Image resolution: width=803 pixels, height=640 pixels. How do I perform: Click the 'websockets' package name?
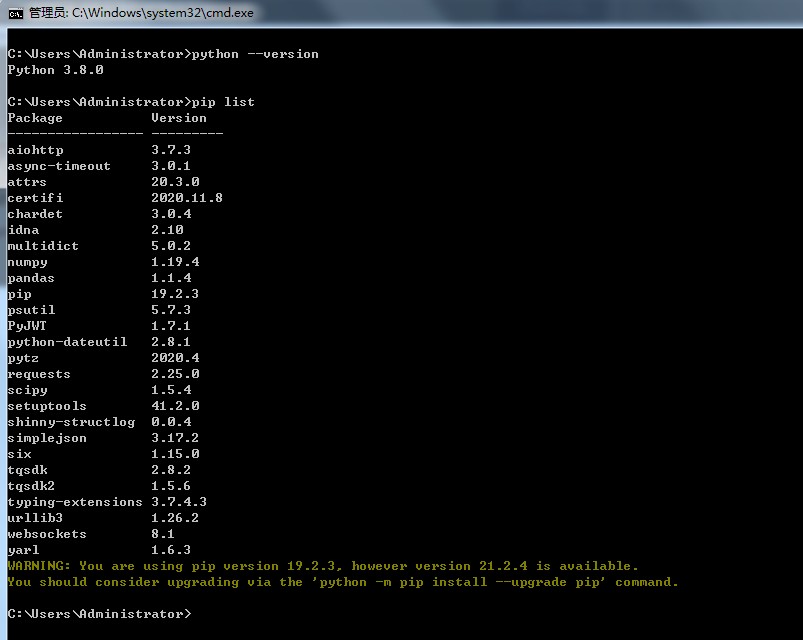(x=47, y=534)
